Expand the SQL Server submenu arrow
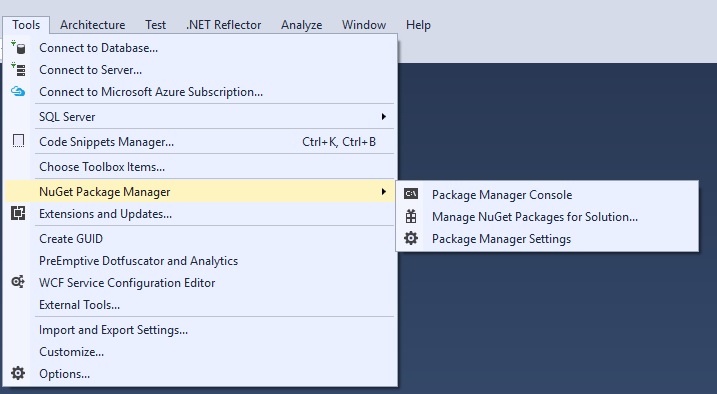Screen dimensions: 717x394 (384, 117)
